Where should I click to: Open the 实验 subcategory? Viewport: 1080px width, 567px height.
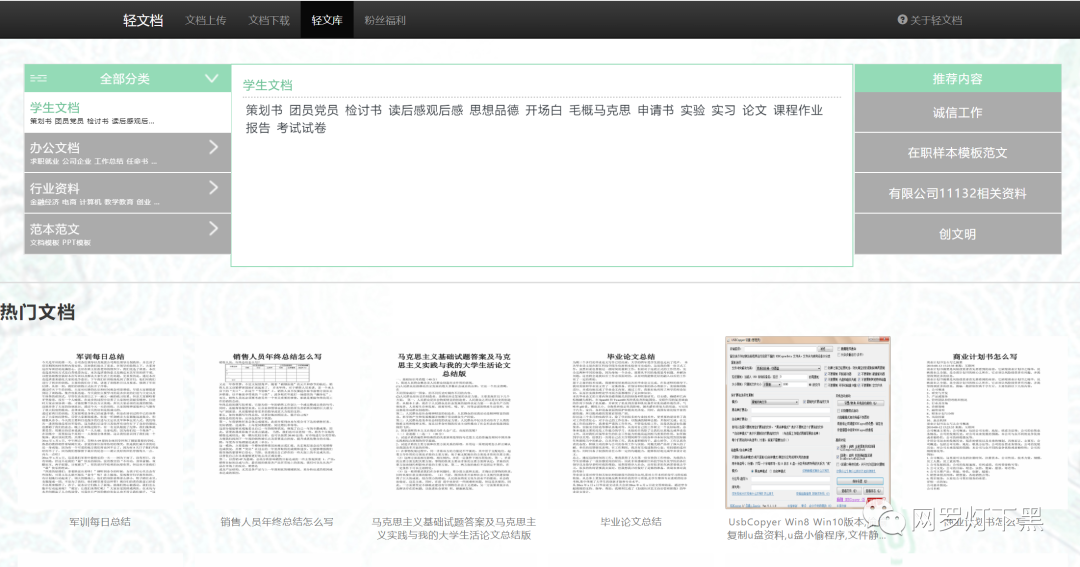692,110
